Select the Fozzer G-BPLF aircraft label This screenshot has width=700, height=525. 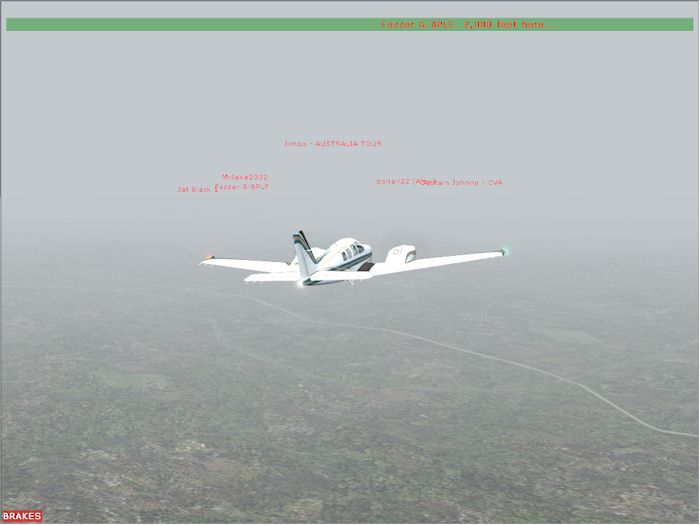click(x=242, y=187)
